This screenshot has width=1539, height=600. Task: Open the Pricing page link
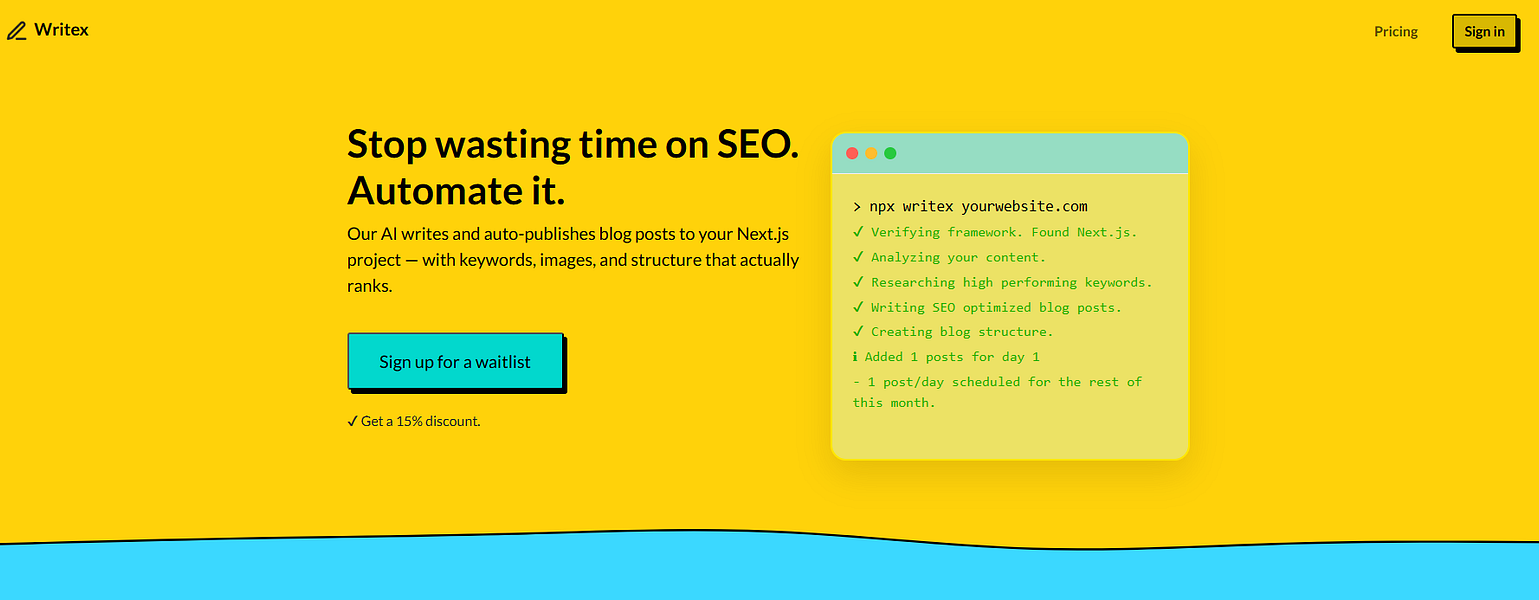(x=1395, y=31)
